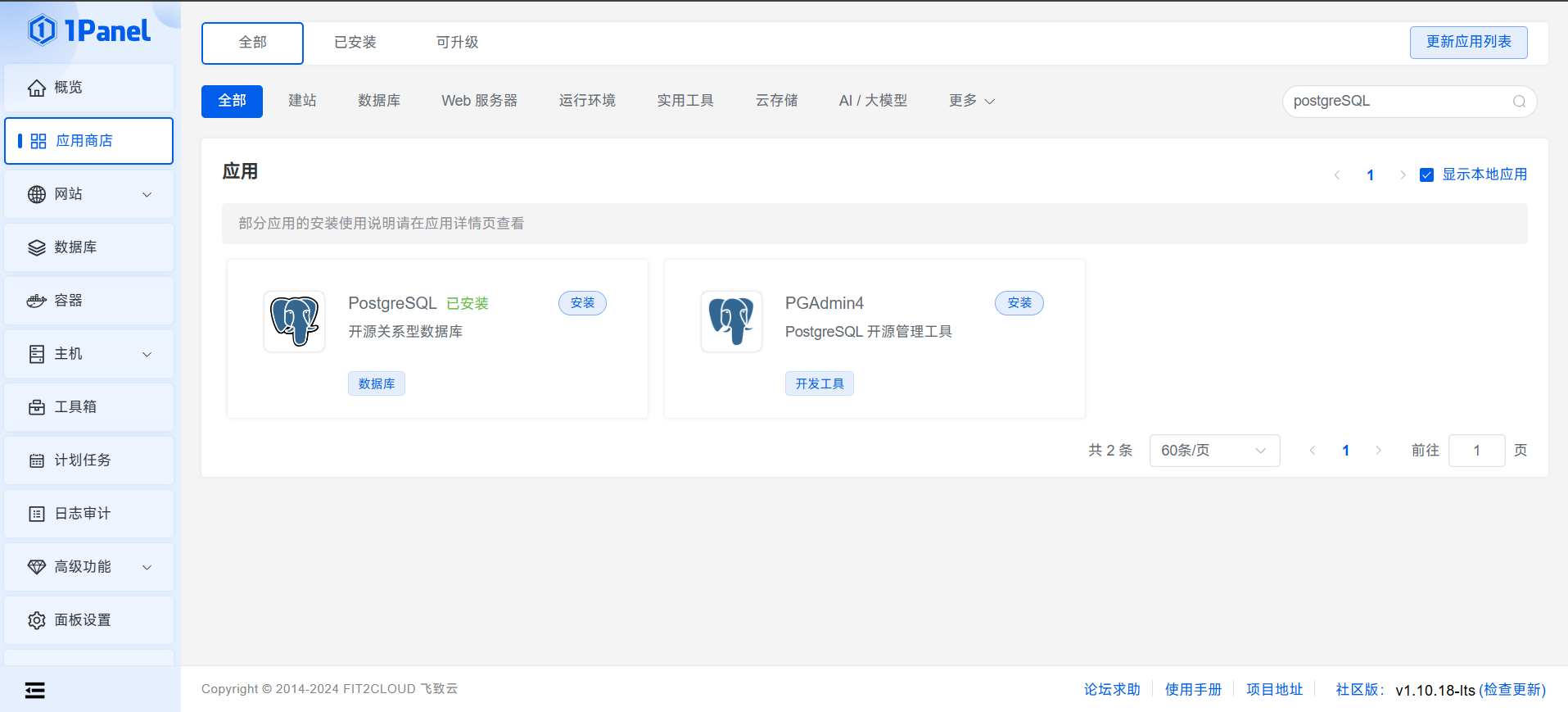Open the 容器 docker icon
1568x712 pixels.
pos(37,301)
